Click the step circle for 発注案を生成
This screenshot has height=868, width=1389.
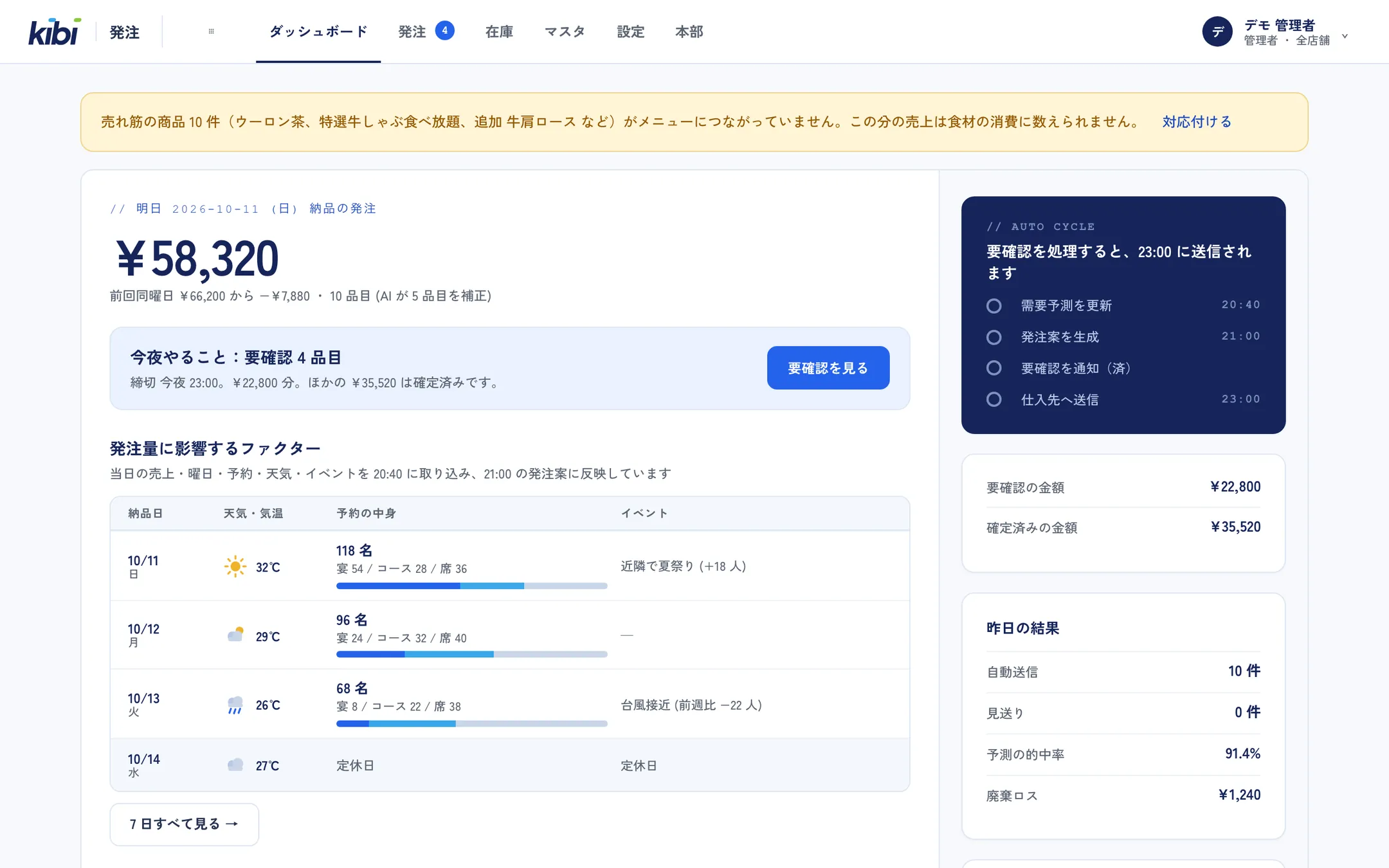[994, 337]
